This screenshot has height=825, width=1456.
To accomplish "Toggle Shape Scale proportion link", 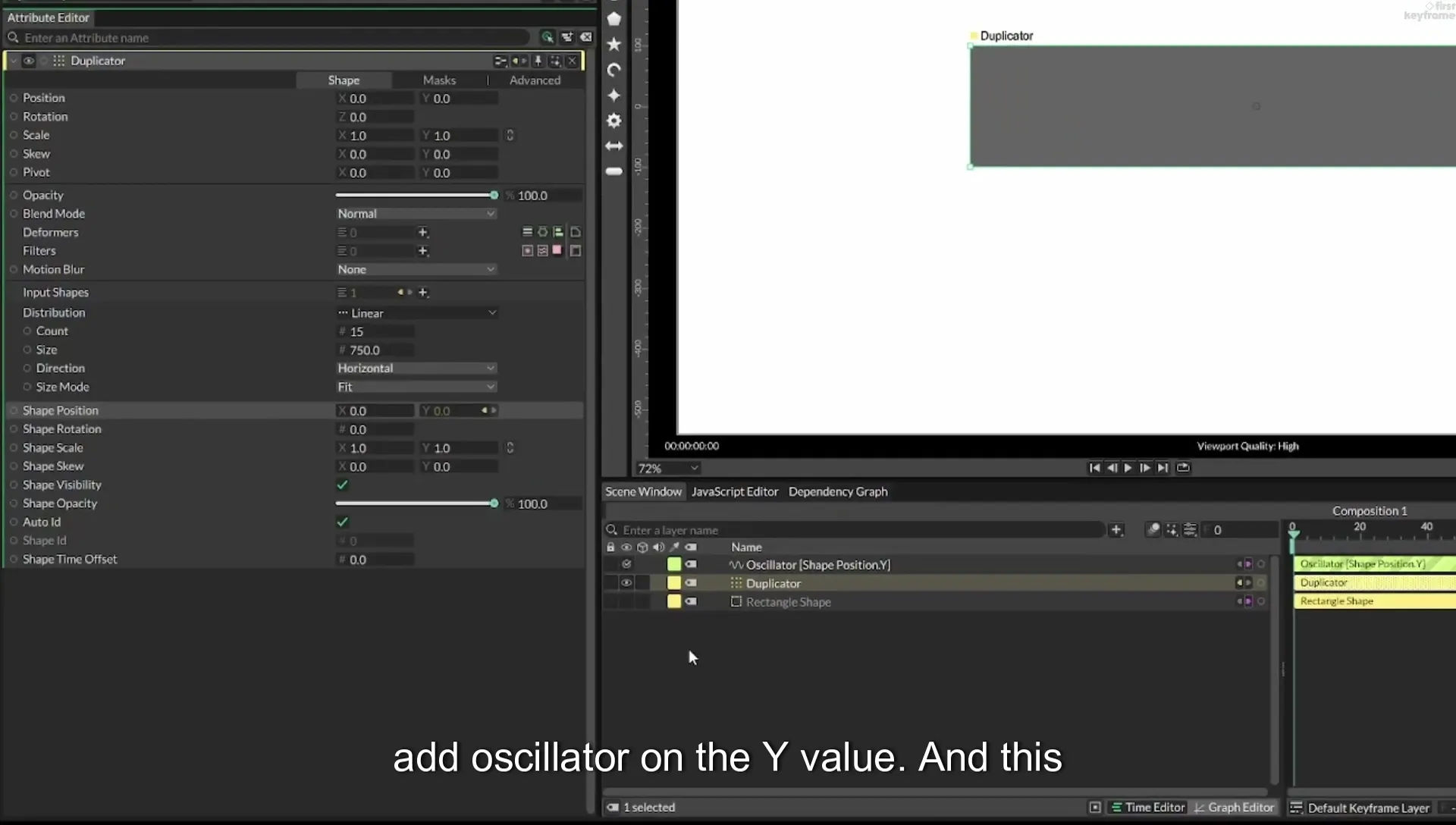I will 510,448.
